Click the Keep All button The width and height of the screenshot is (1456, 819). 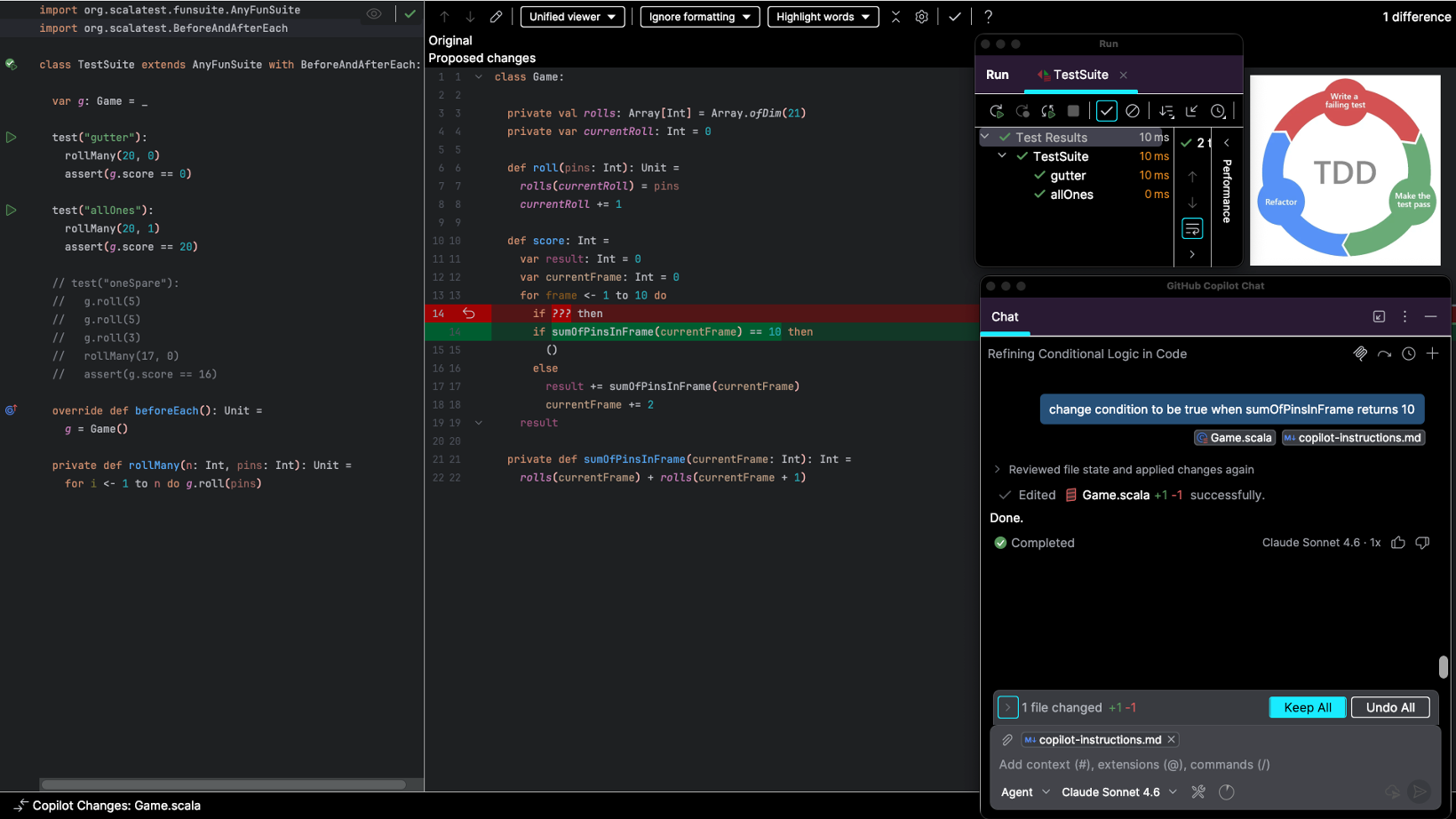tap(1307, 707)
